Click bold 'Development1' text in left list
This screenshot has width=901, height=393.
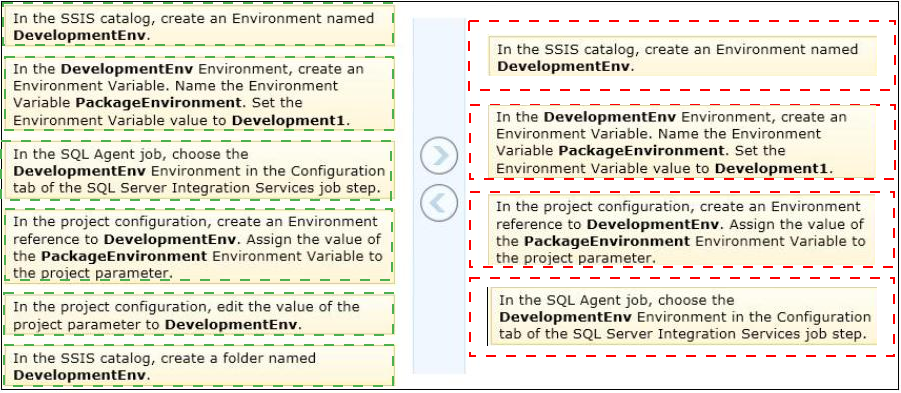coord(288,121)
